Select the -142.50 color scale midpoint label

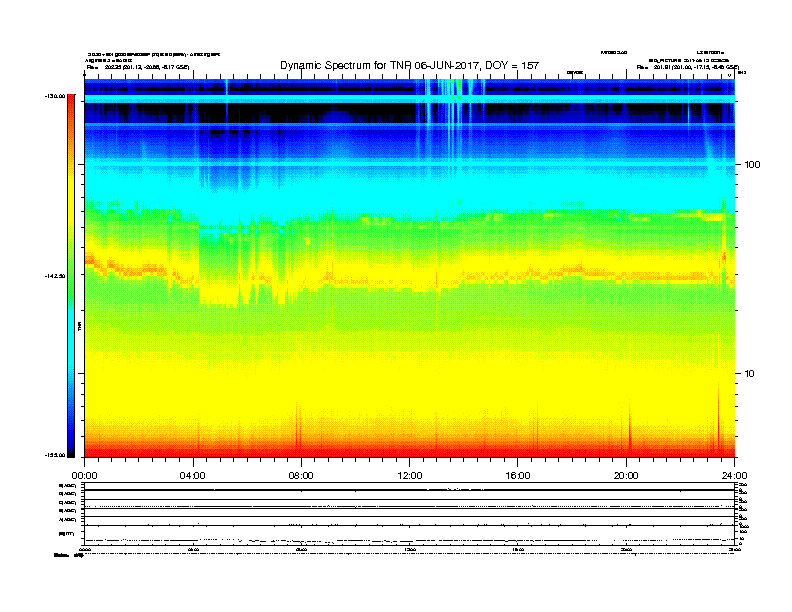(x=55, y=276)
